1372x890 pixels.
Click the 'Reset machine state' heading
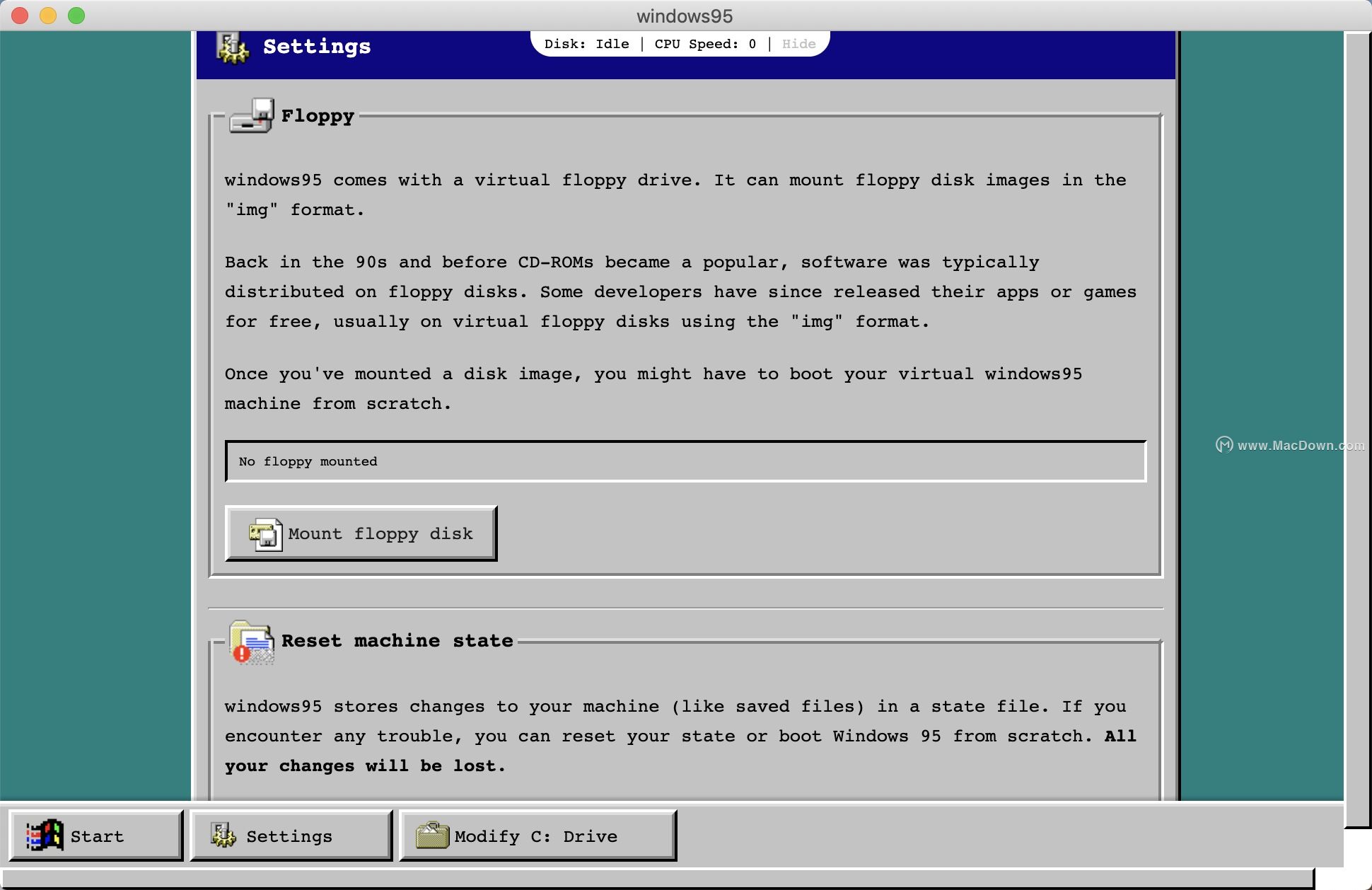coord(397,641)
